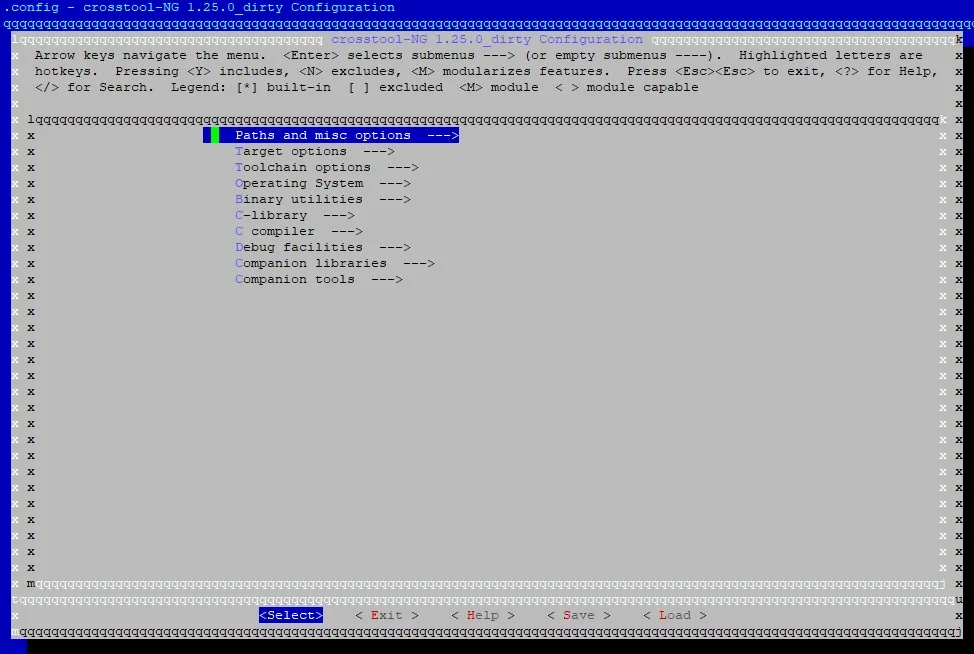Screen dimensions: 974x654
Task: Click the green cursor block beside Paths
Action: coord(214,135)
